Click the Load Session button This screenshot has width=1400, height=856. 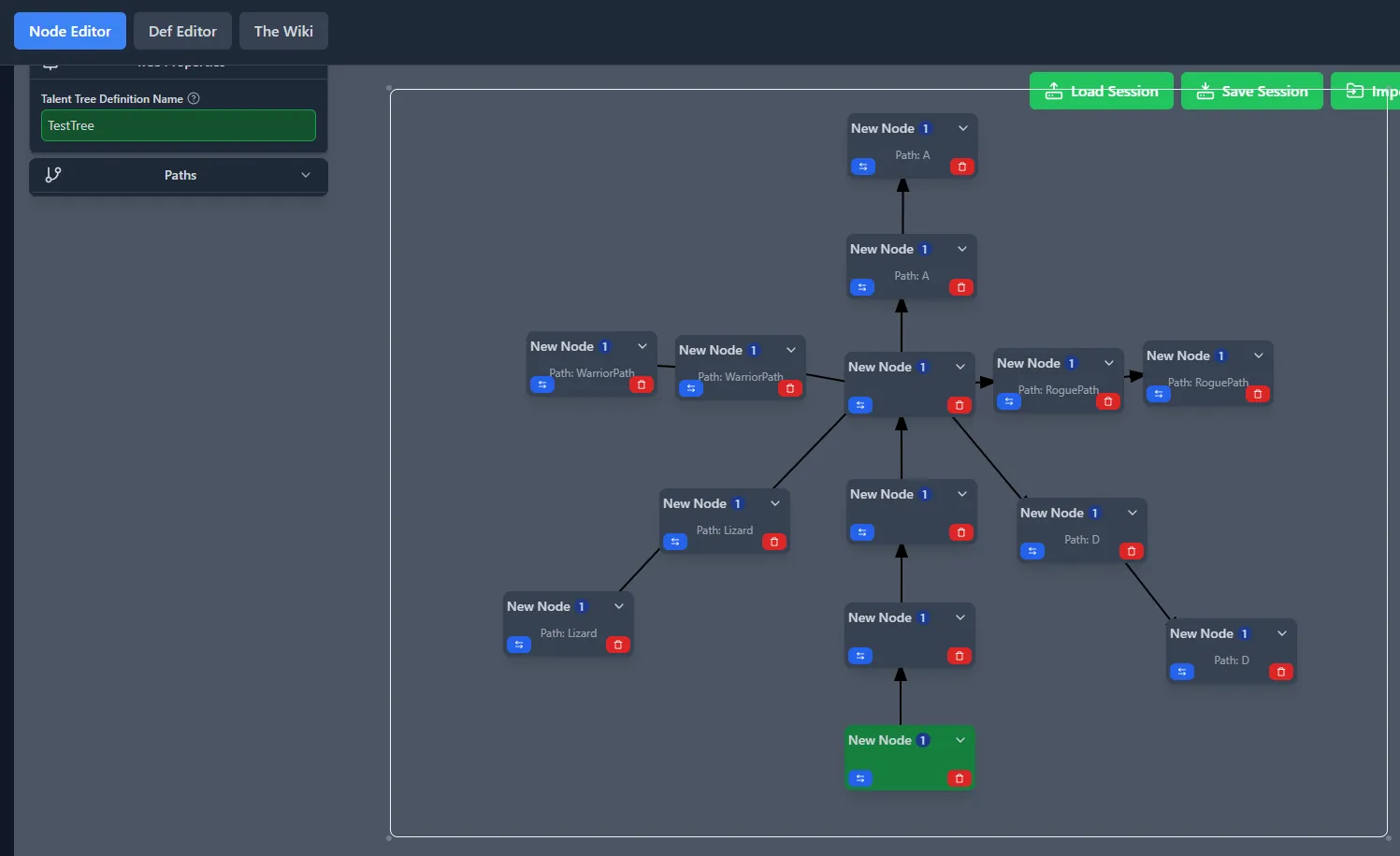(x=1101, y=91)
